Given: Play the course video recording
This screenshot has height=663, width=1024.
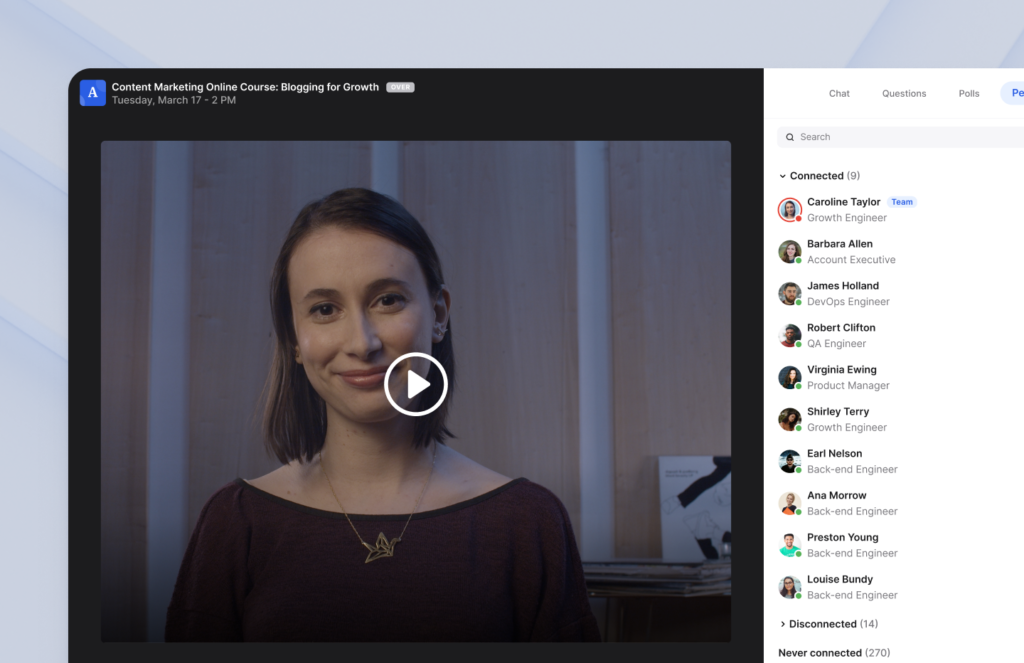Looking at the screenshot, I should click(x=416, y=383).
